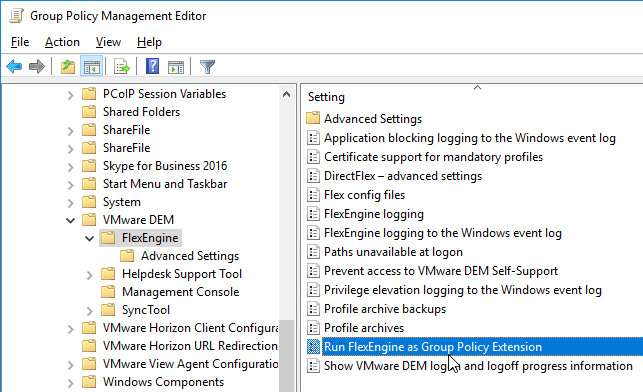Click the Advanced Settings folder icon in Setting list

(313, 119)
